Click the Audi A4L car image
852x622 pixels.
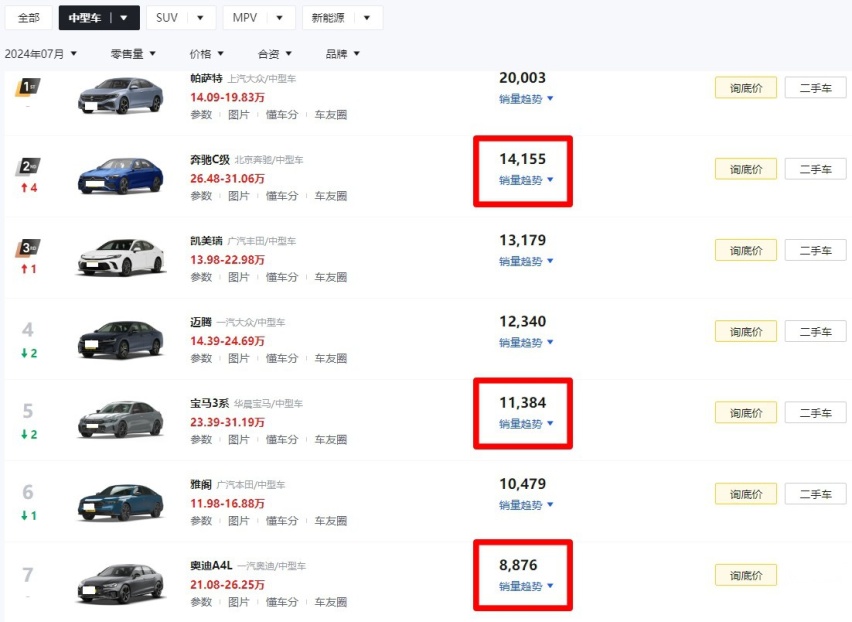tap(120, 582)
